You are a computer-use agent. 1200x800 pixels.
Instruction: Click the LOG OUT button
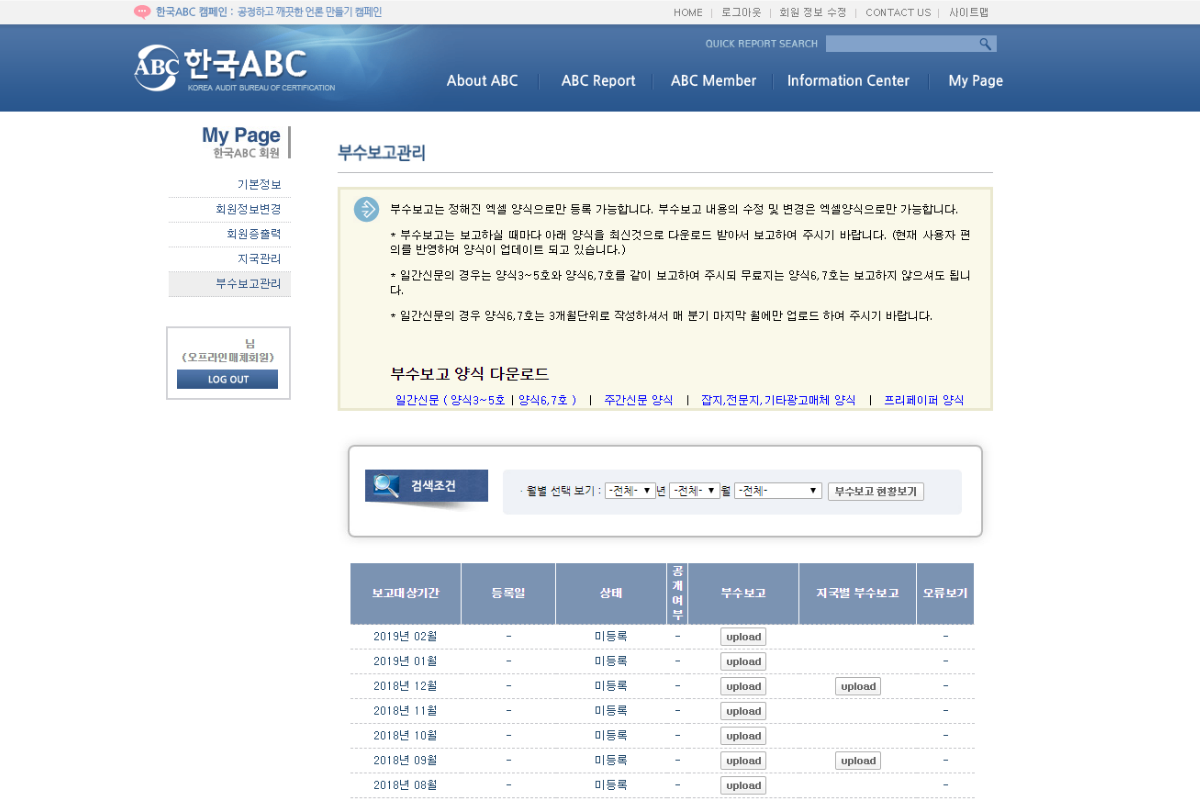click(x=228, y=380)
